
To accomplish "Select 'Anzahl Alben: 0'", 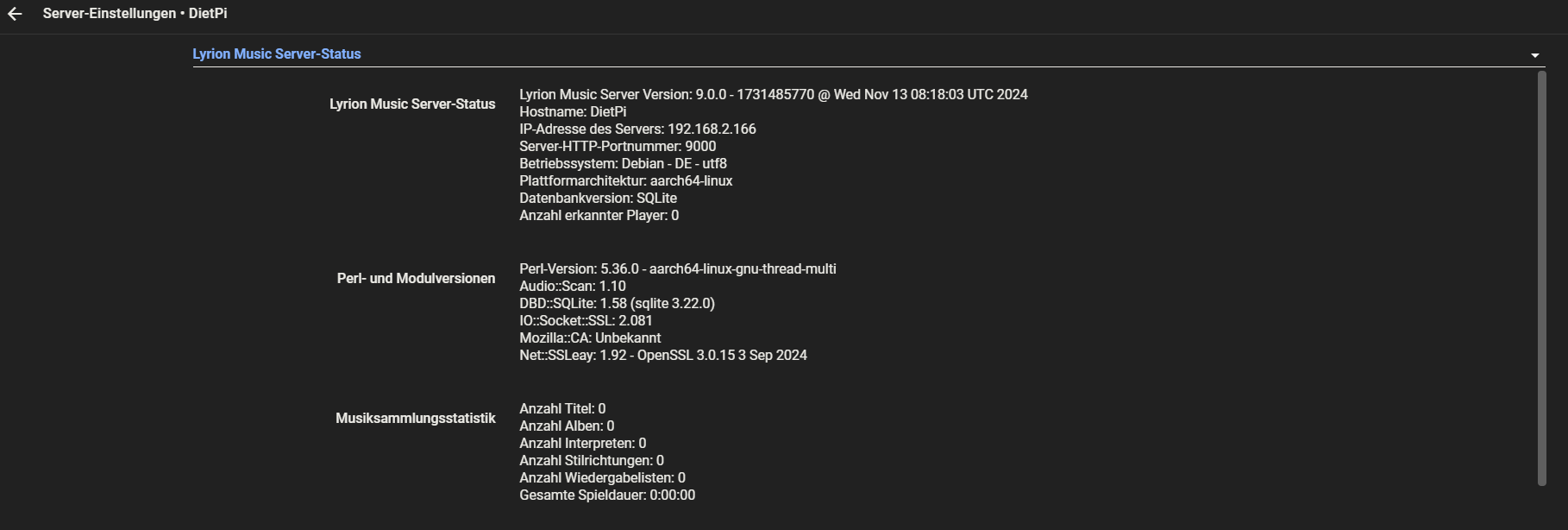I will point(567,426).
